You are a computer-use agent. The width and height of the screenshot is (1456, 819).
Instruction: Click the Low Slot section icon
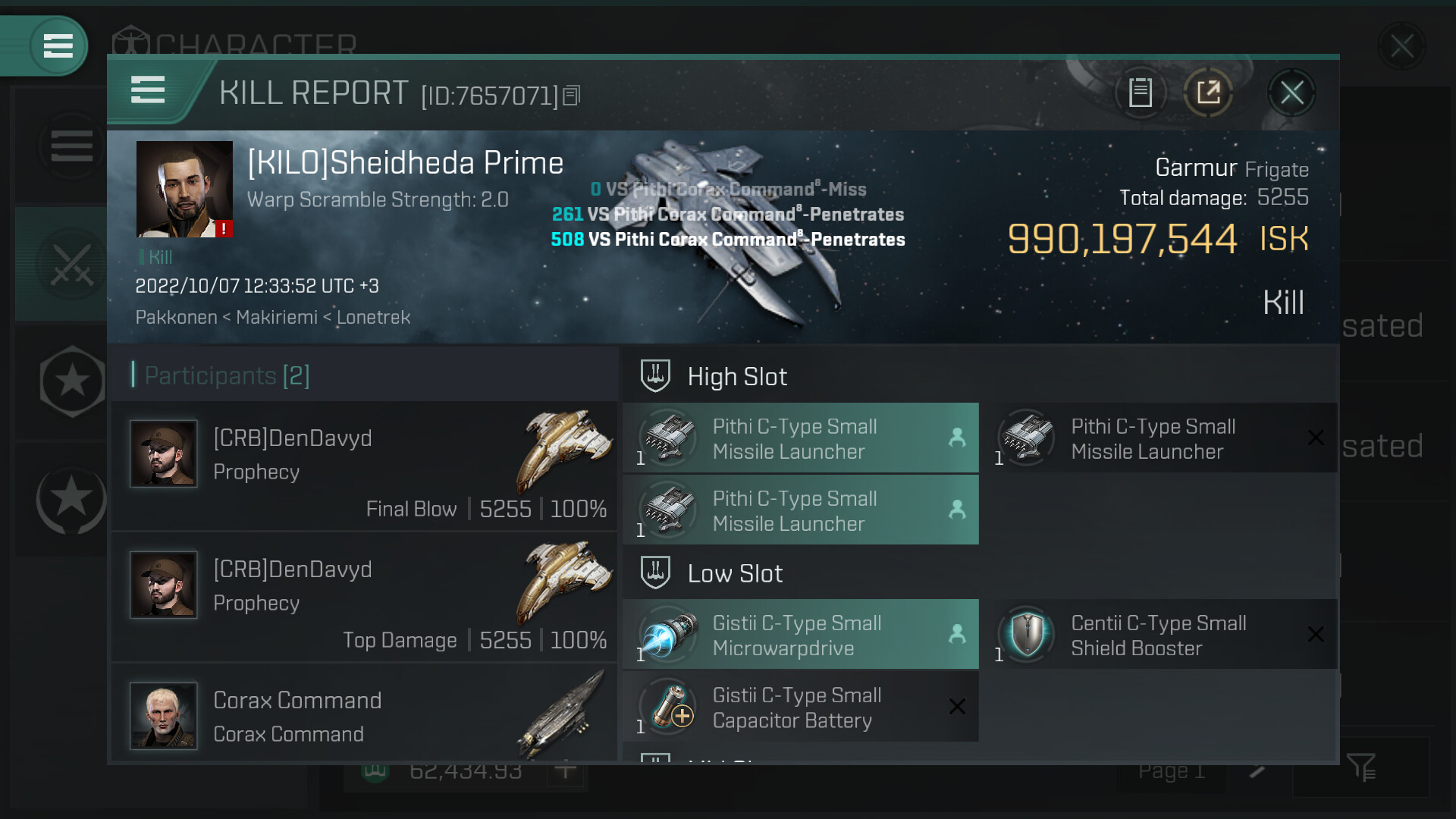pyautogui.click(x=655, y=573)
